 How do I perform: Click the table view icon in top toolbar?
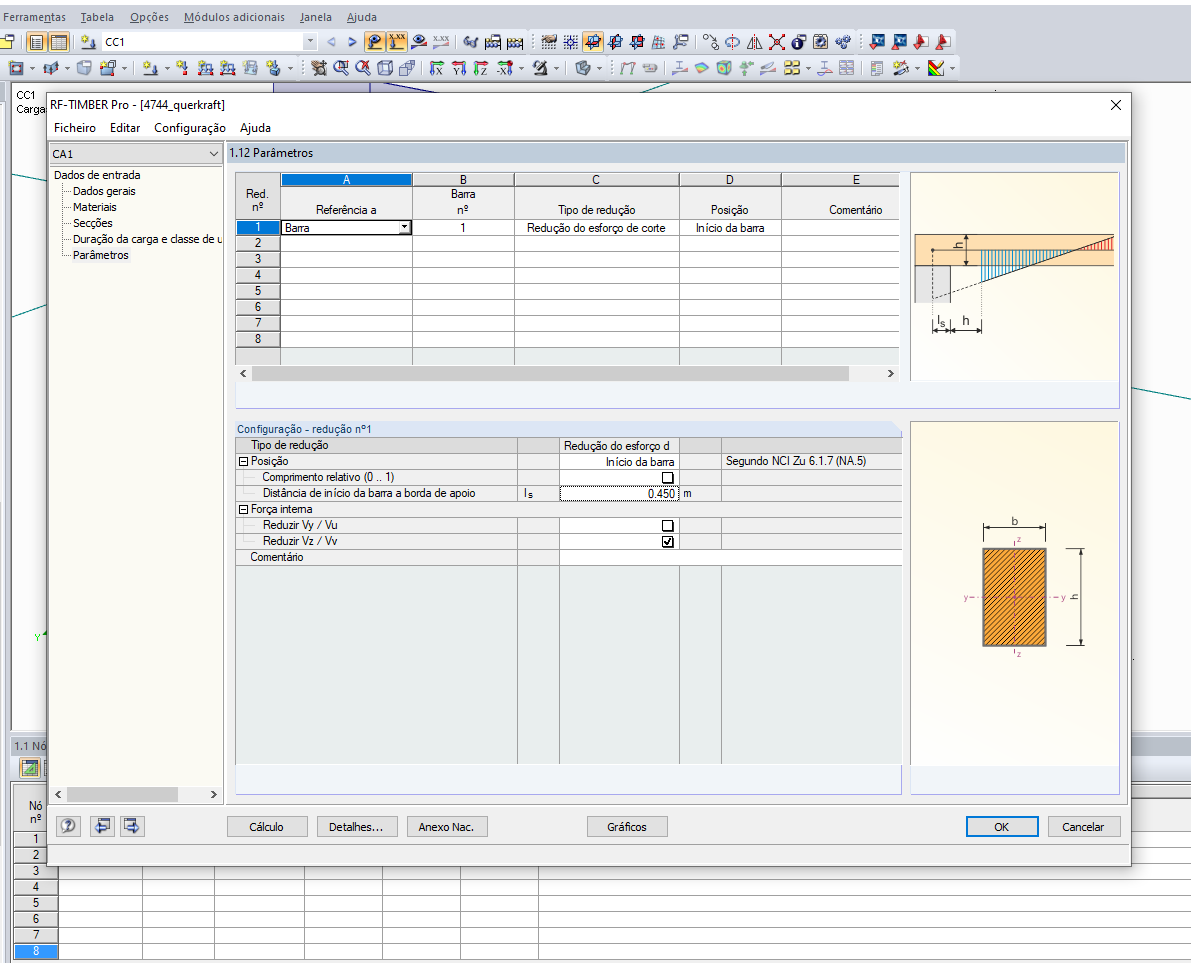click(x=58, y=42)
